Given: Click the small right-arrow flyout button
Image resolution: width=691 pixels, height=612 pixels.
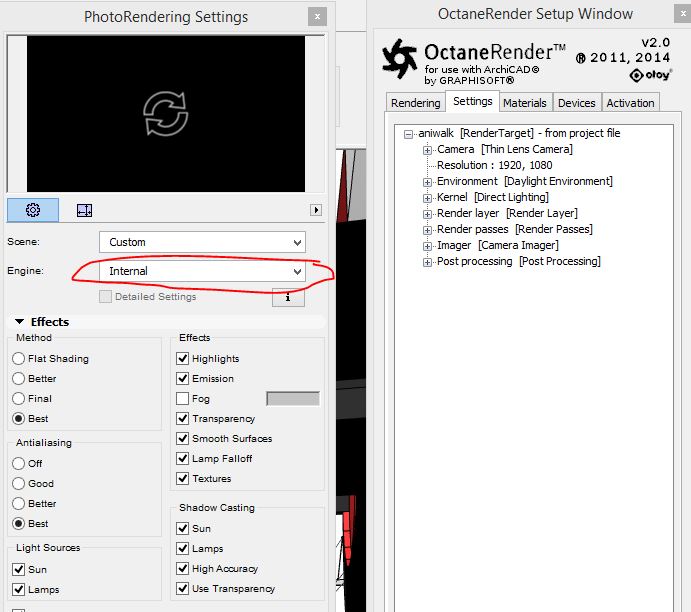Looking at the screenshot, I should (316, 210).
